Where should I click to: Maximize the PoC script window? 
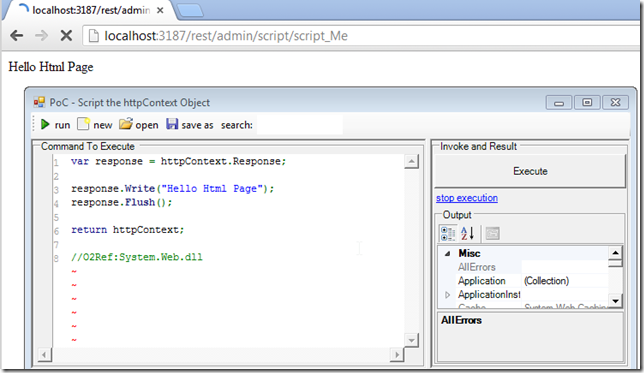587,103
